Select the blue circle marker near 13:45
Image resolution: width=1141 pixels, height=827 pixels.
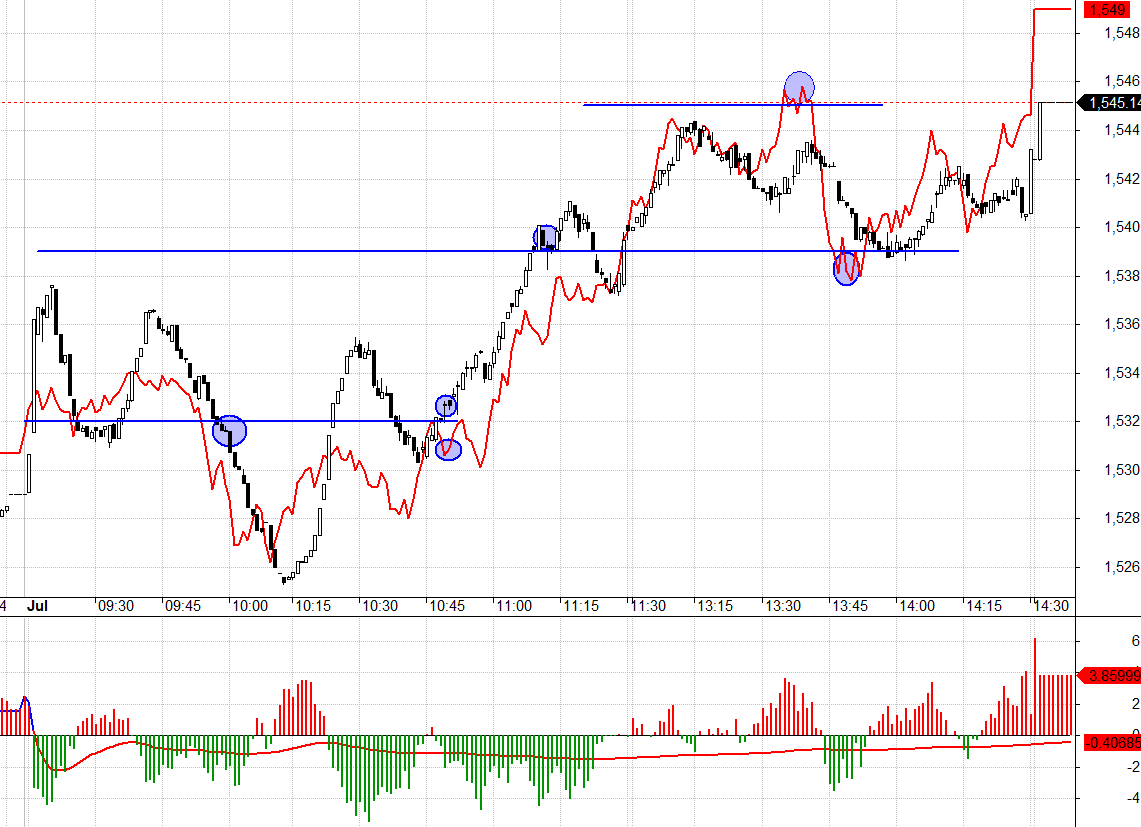846,268
